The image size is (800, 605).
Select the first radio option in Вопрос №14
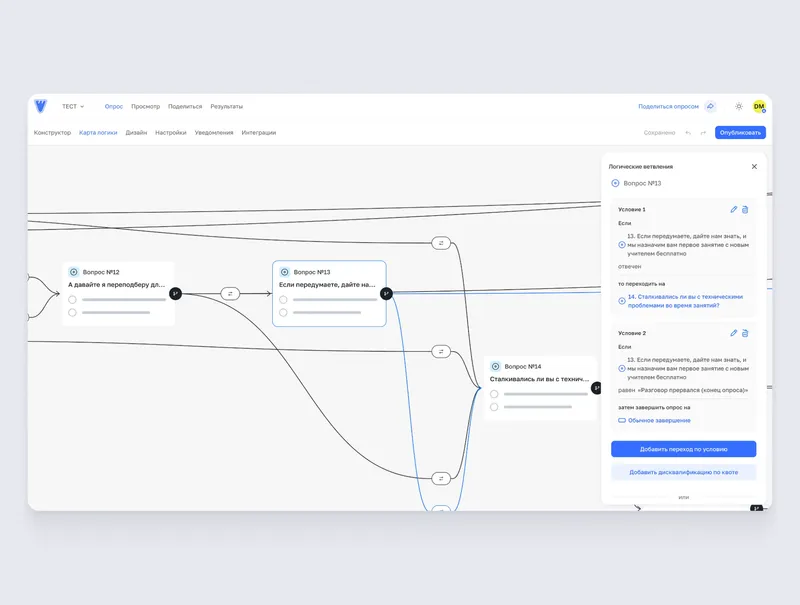pyautogui.click(x=494, y=394)
